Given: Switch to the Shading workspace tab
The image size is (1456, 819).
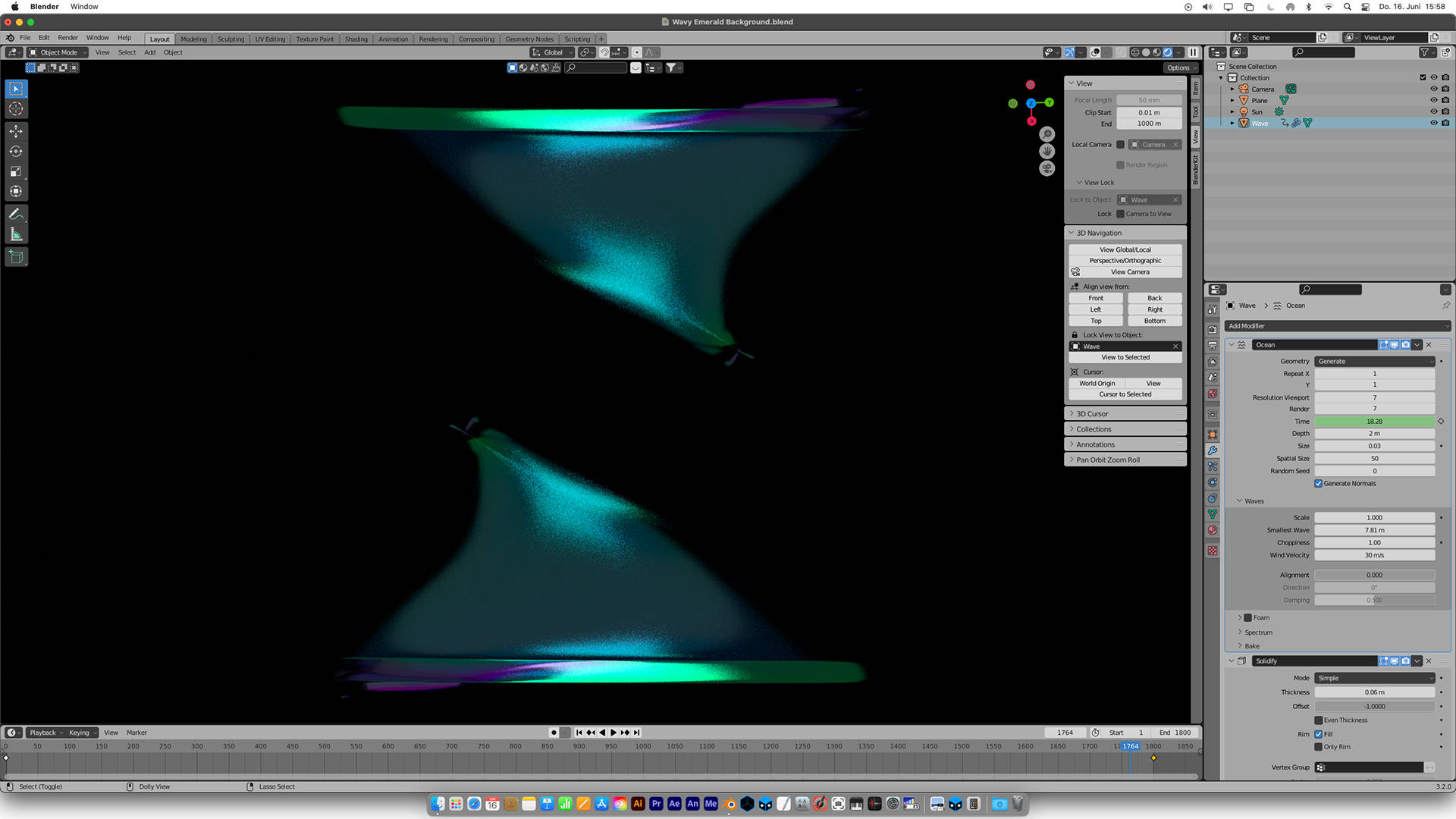Looking at the screenshot, I should tap(356, 39).
